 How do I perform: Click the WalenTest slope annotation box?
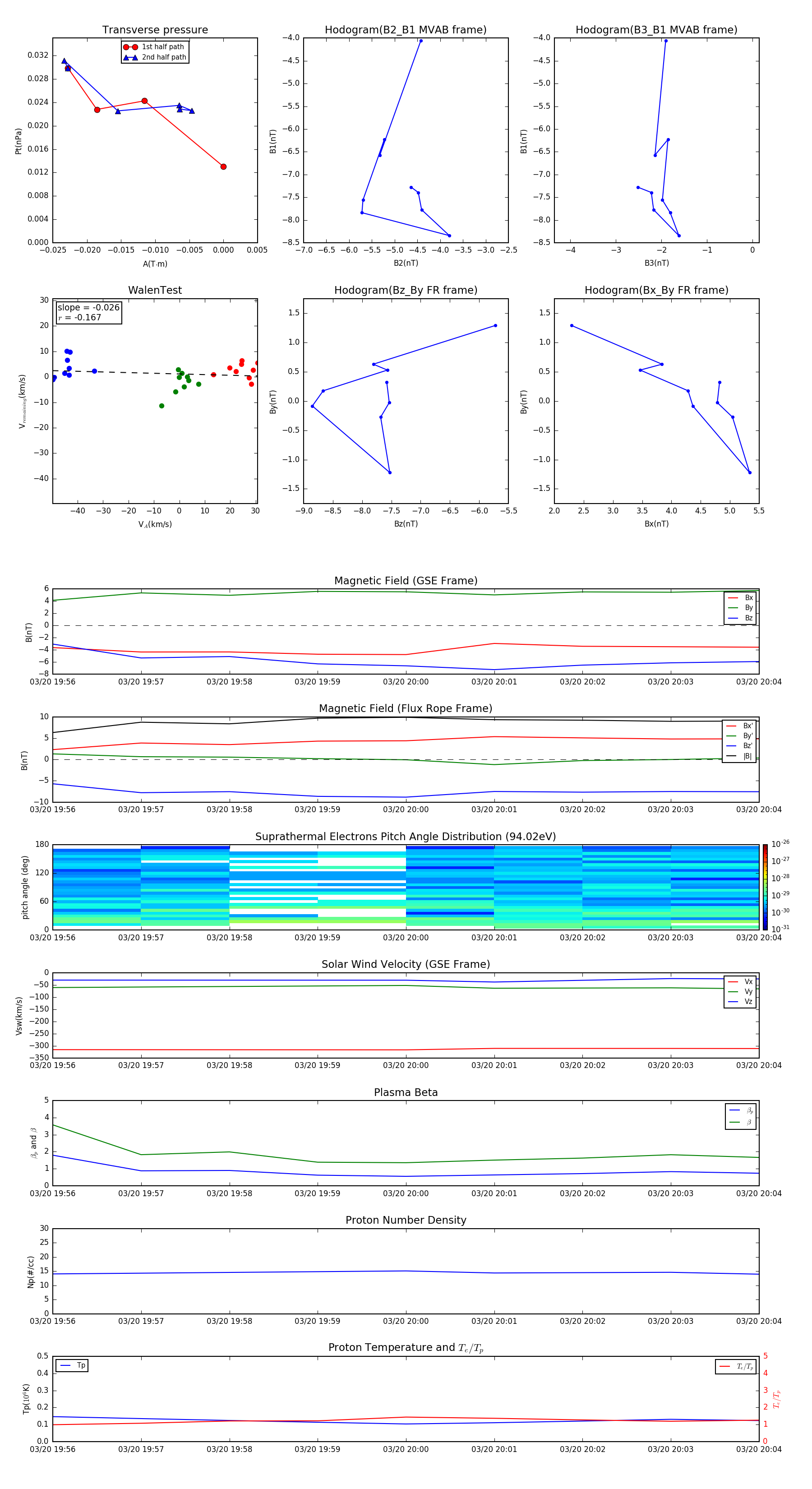point(89,312)
